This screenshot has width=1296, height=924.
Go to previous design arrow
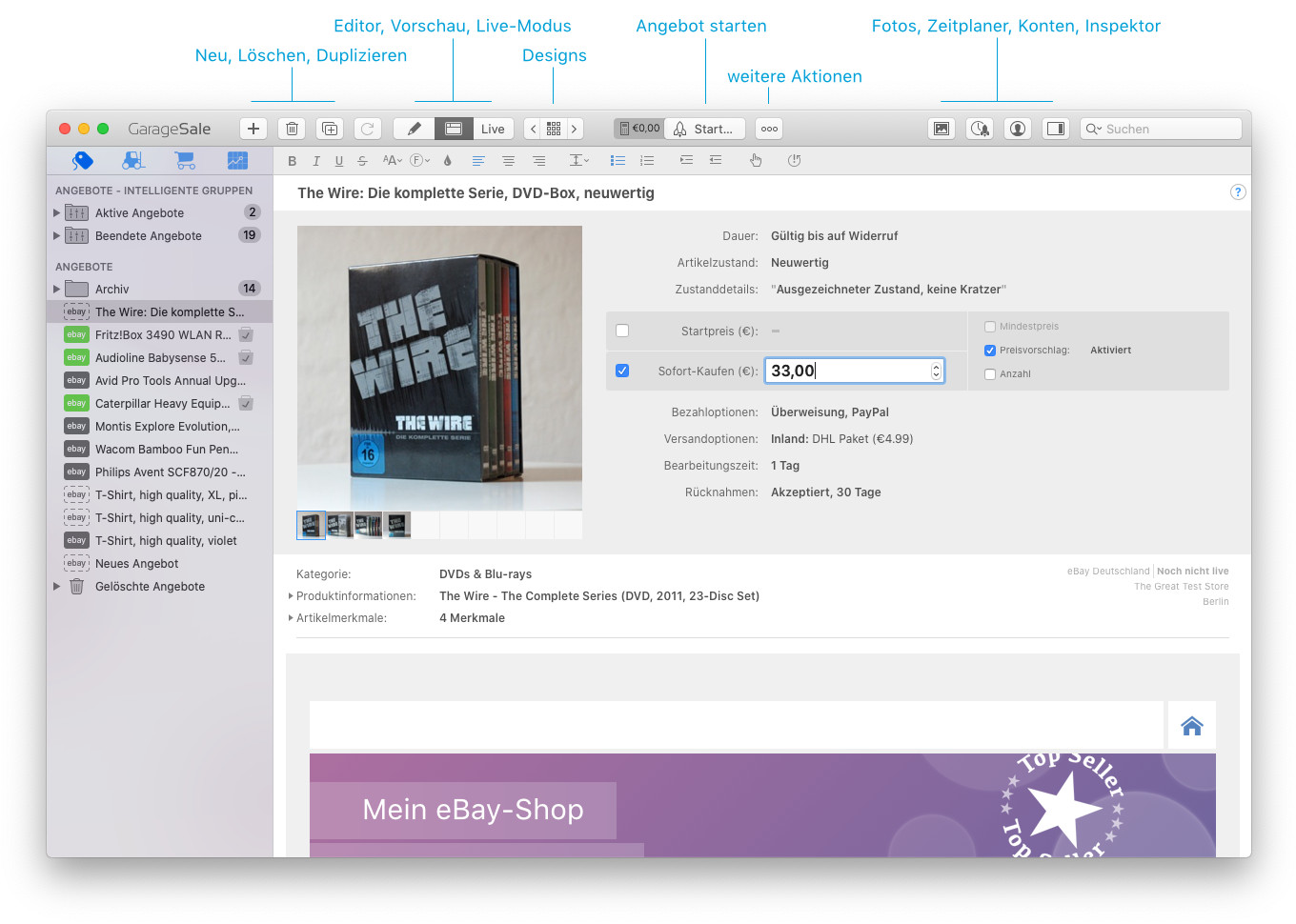pyautogui.click(x=534, y=129)
